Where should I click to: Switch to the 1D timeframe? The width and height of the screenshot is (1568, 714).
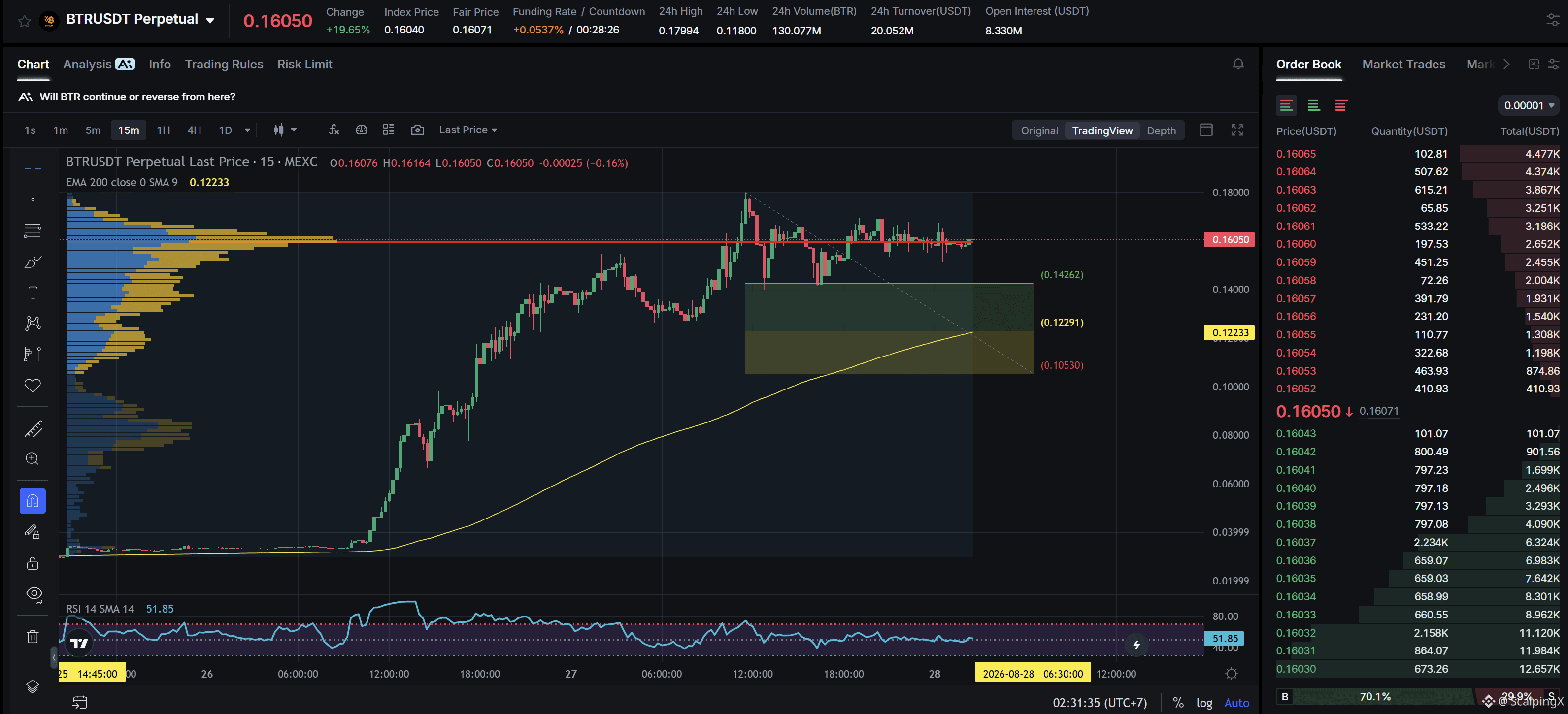pyautogui.click(x=225, y=130)
